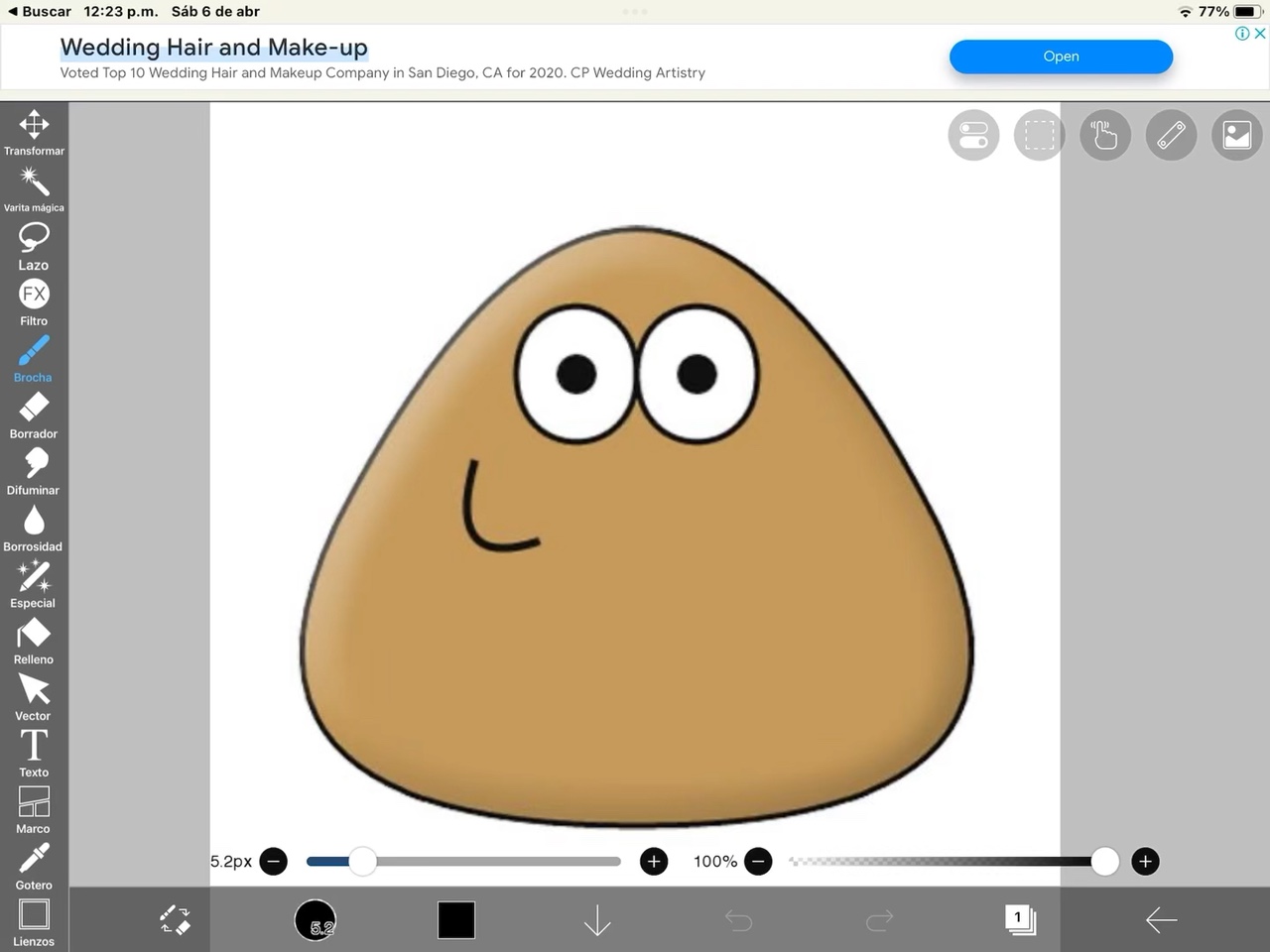
Task: Return to Buscar app in status bar
Action: 40,12
